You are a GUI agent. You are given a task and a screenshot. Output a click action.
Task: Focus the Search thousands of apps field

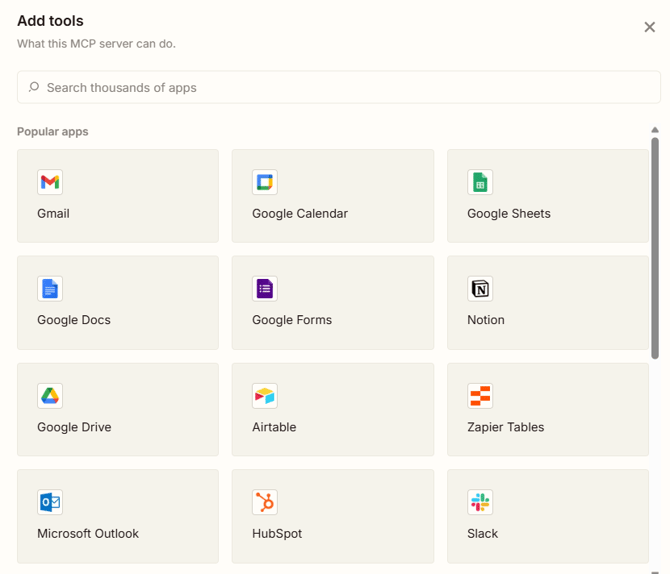click(340, 87)
